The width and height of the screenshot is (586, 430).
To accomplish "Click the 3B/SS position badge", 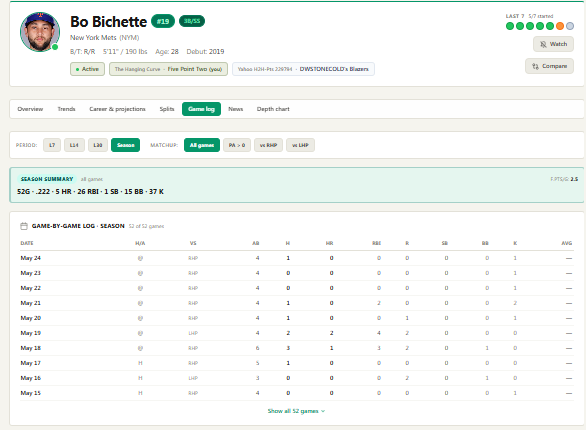I will [x=192, y=21].
